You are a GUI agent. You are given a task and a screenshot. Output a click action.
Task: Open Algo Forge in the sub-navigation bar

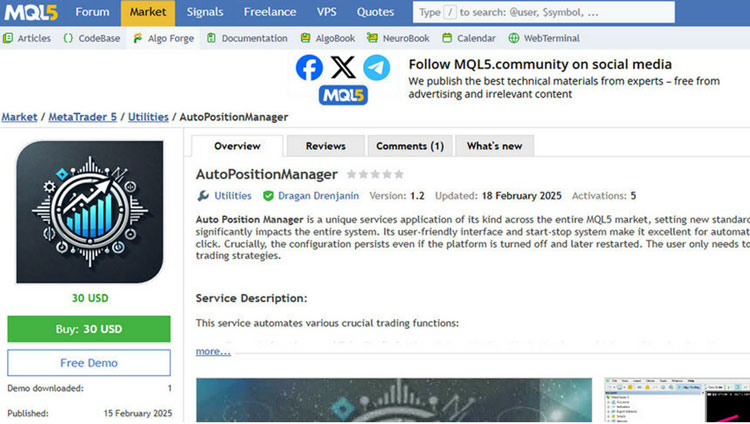click(x=162, y=38)
